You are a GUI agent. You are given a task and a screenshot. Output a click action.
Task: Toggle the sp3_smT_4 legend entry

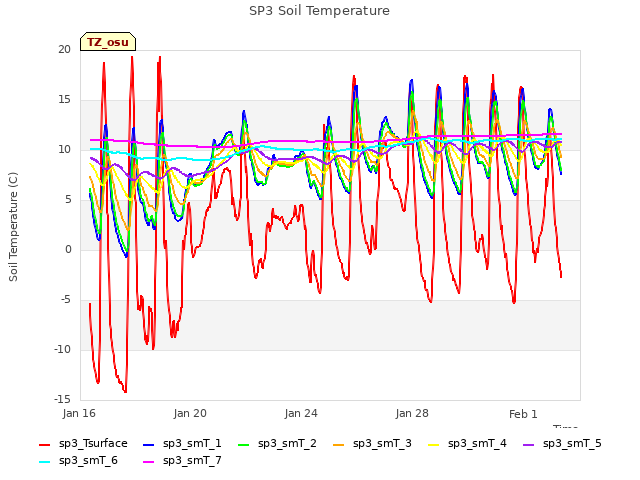[x=467, y=444]
